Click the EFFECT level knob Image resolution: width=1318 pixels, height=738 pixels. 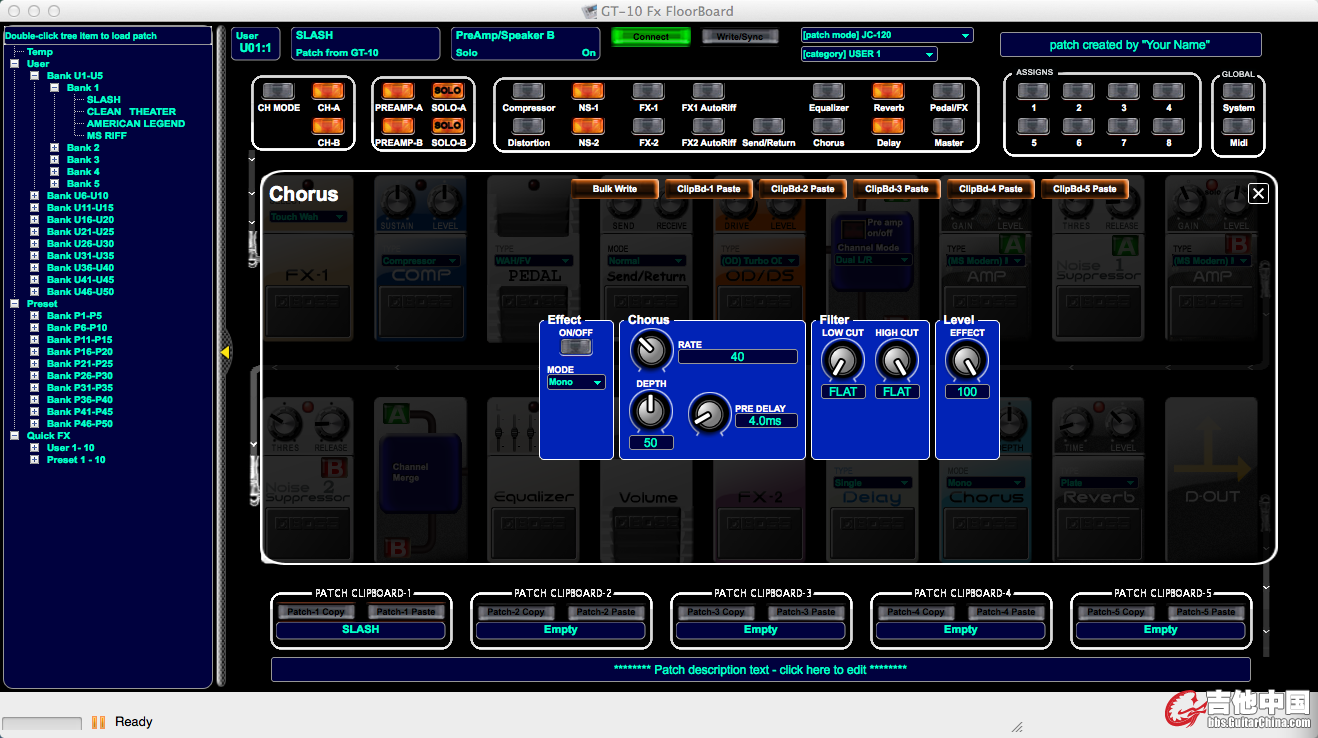(966, 361)
